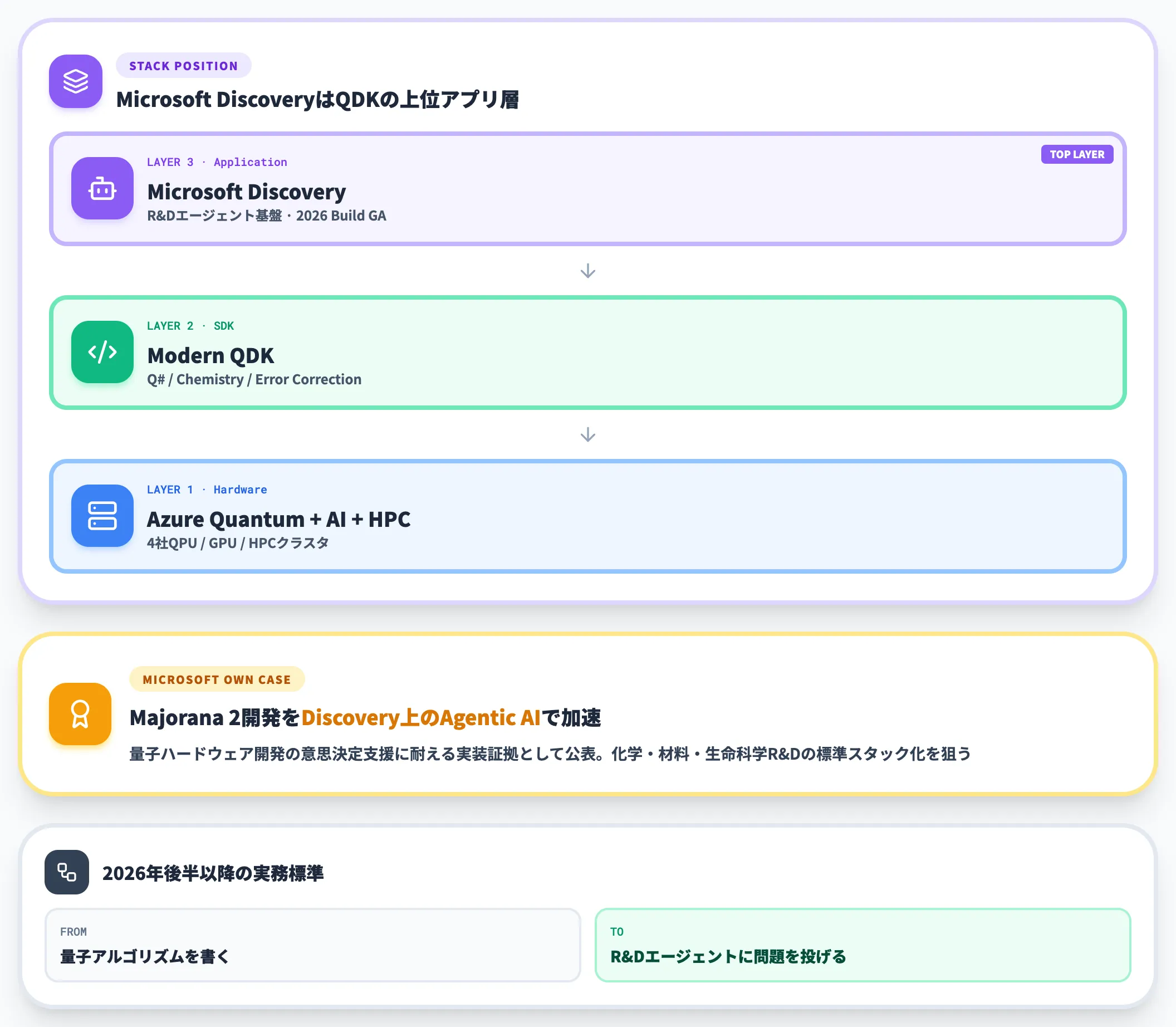
Task: Click the TOP LAYER badge
Action: coord(1077,154)
